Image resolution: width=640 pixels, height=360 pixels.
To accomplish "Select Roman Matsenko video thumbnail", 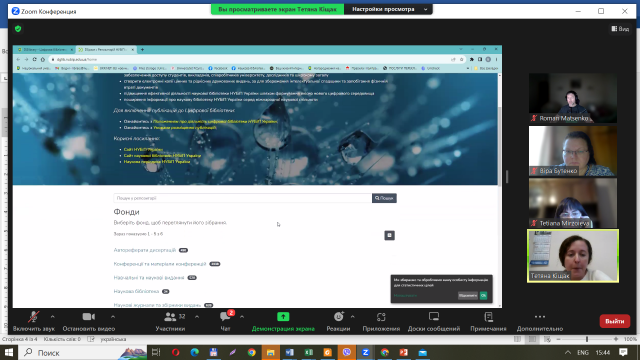I will (573, 98).
